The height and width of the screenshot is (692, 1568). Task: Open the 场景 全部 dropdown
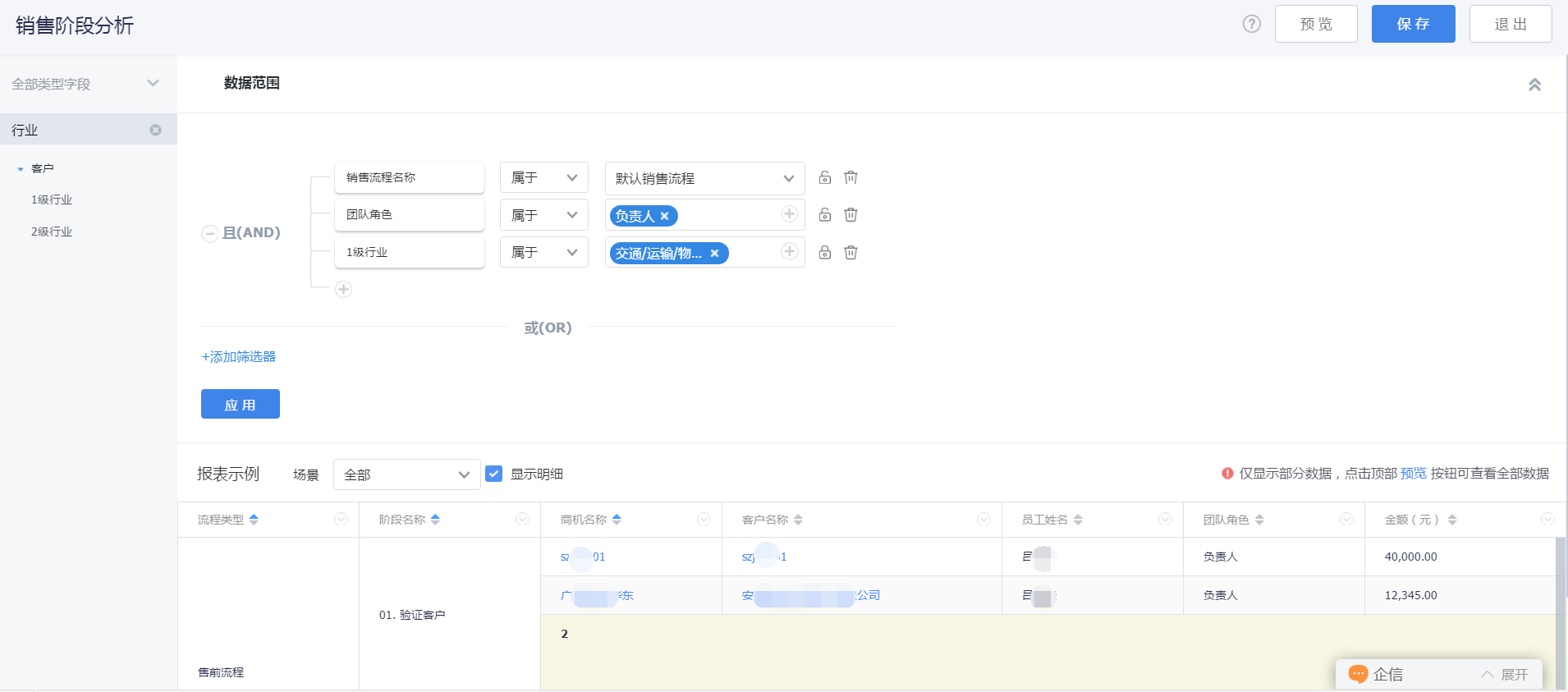(407, 474)
